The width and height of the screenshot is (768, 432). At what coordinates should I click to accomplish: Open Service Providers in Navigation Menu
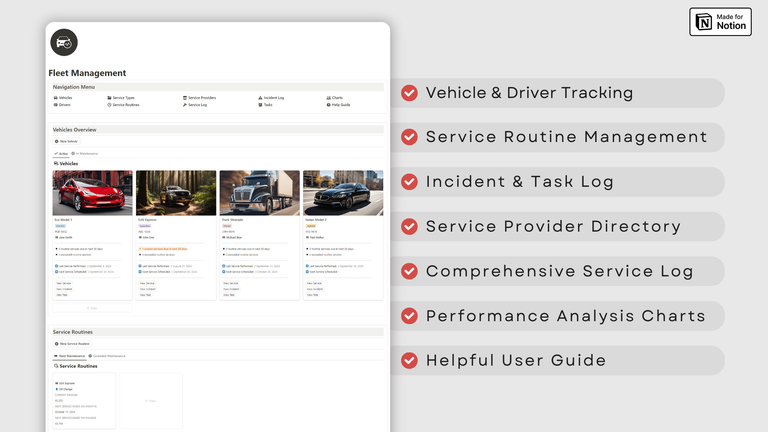[x=200, y=98]
